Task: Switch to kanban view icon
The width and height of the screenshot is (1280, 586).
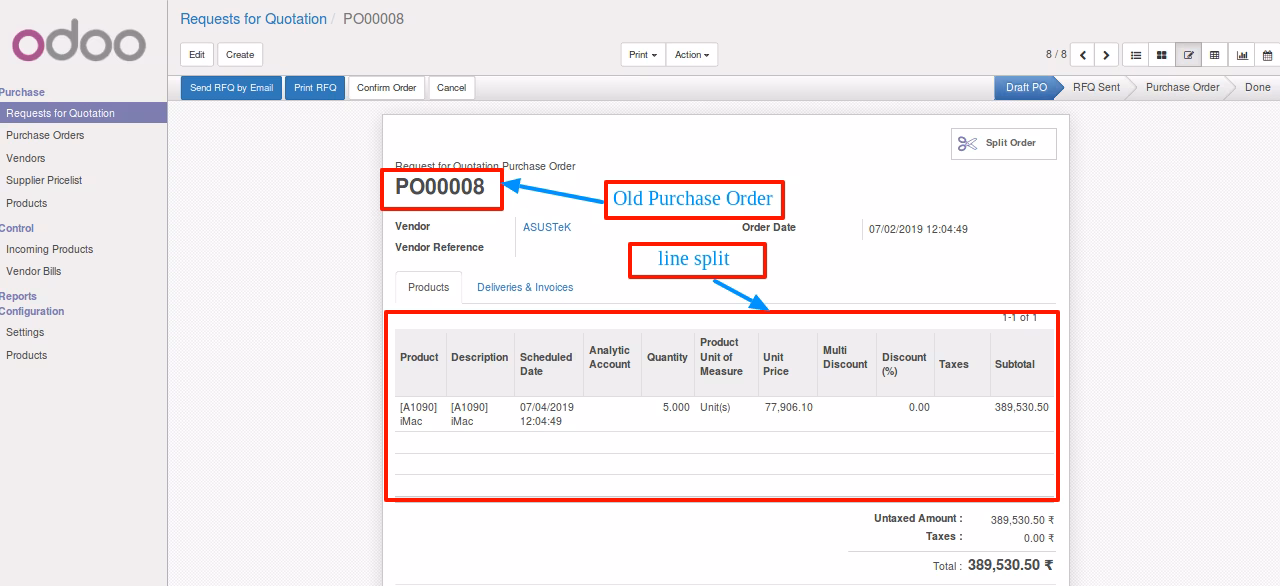Action: (x=1161, y=55)
